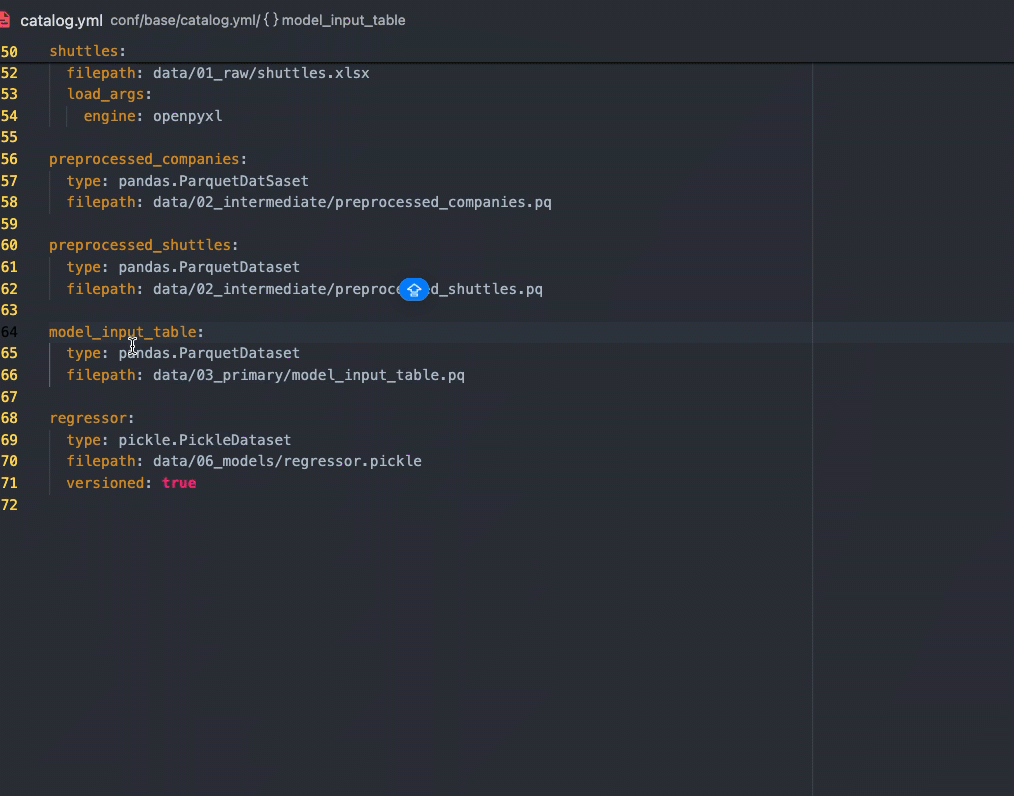
Task: Click pickle.PickleDataset type value
Action: (205, 440)
